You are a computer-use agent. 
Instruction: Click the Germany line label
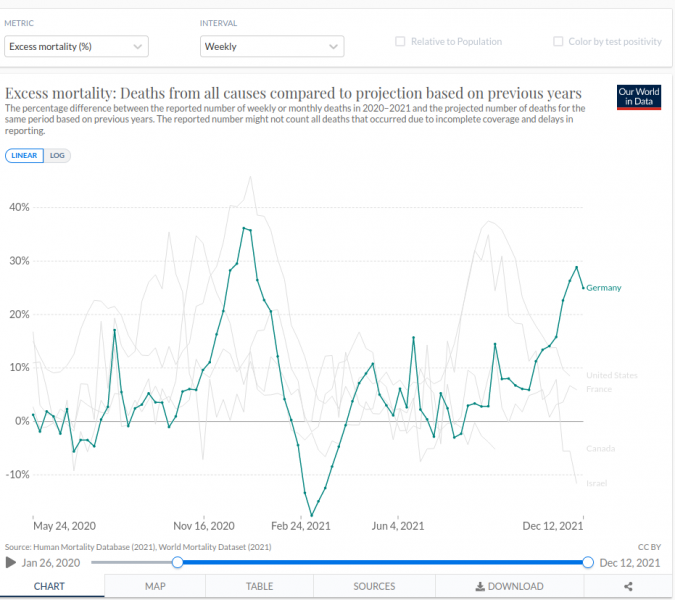(603, 288)
